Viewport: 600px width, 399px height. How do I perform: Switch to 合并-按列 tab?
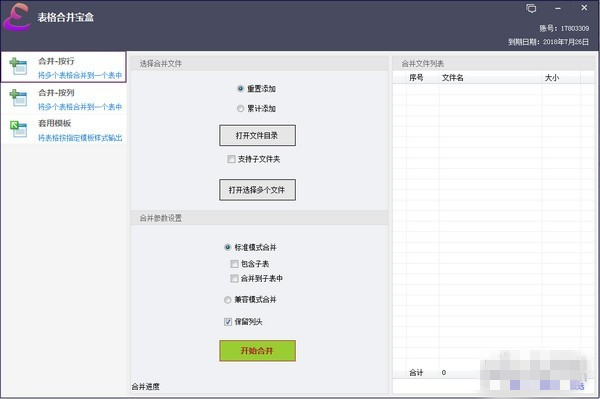point(64,98)
